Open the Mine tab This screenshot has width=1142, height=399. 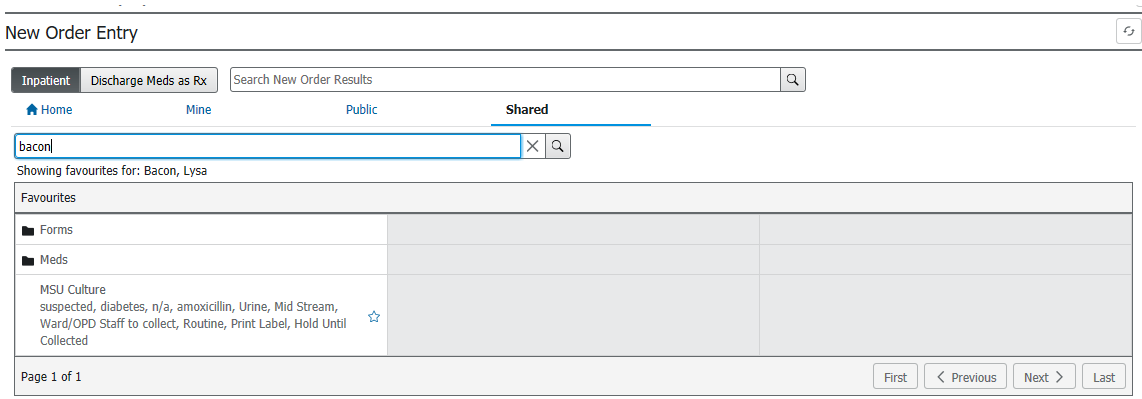coord(199,110)
